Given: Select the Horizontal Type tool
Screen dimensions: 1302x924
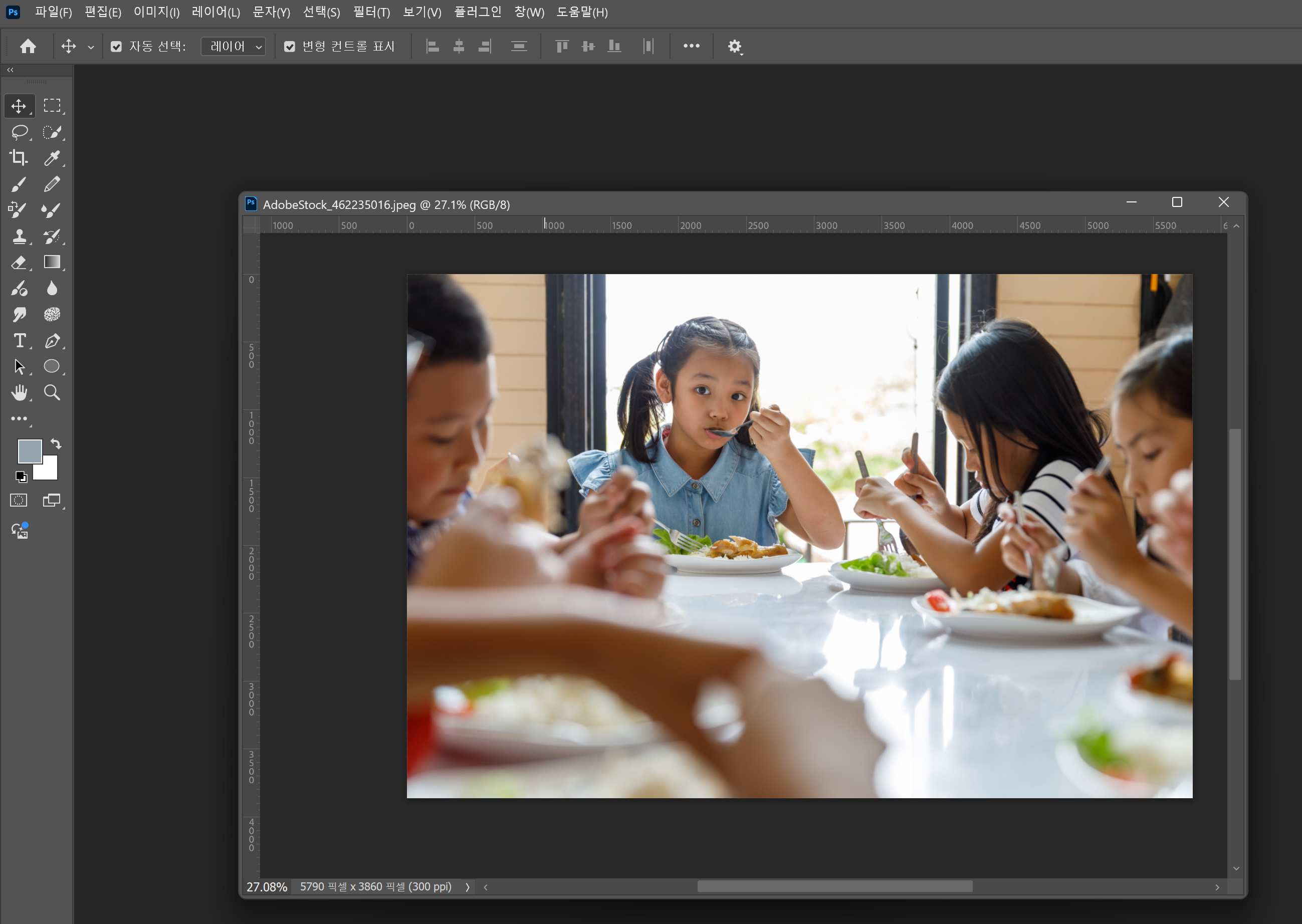Looking at the screenshot, I should (x=20, y=340).
